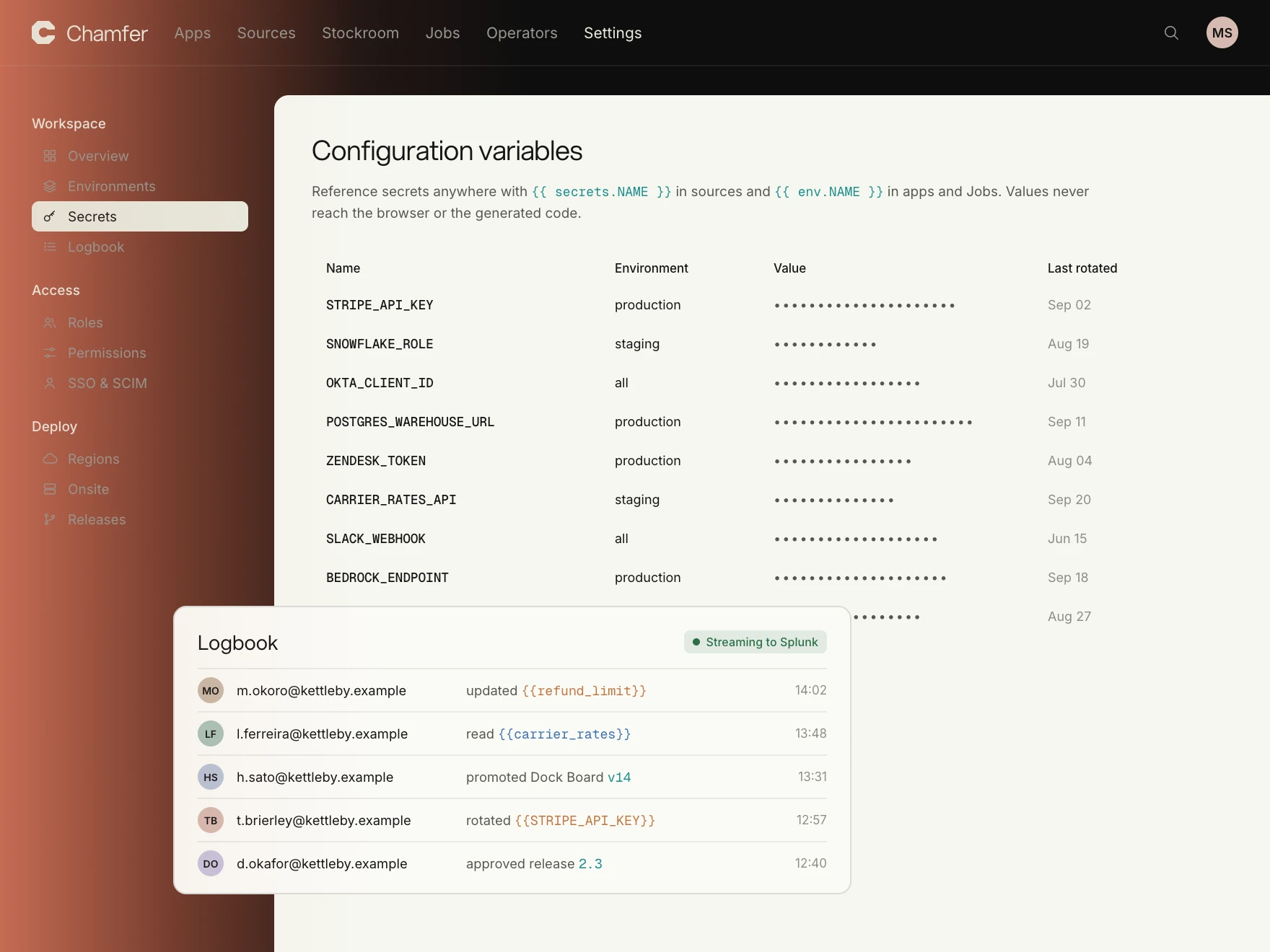Click the masked value for STRIPE_API_KEY
1270x952 pixels.
click(864, 306)
